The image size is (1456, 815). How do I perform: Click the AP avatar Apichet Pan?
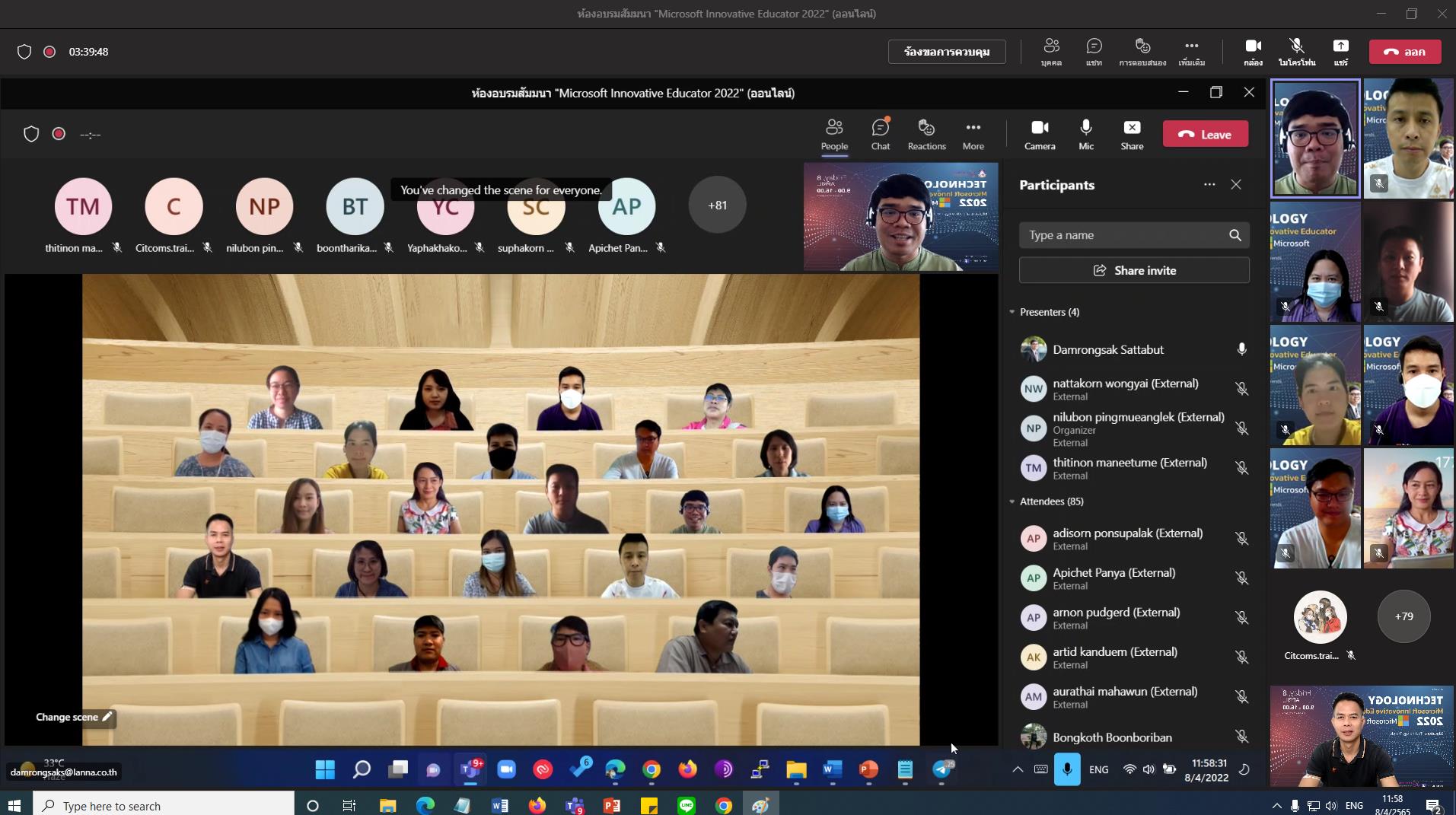pos(626,206)
